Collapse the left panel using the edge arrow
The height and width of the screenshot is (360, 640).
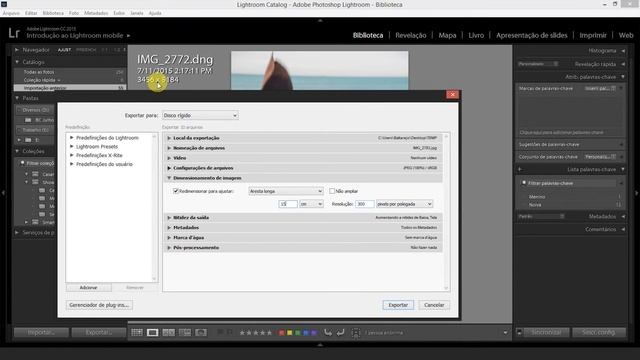[3, 193]
